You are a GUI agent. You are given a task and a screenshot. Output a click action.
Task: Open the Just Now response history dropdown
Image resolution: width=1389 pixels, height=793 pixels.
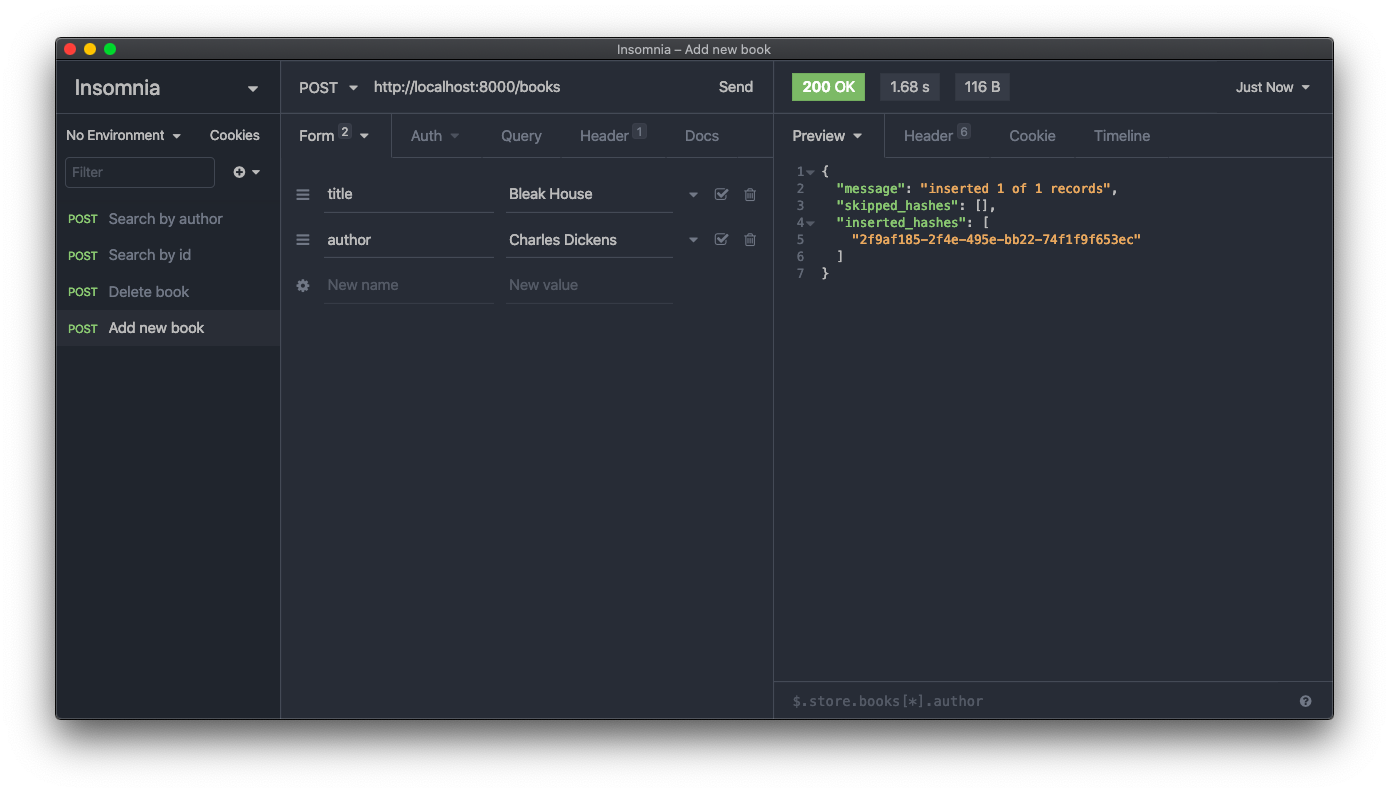(1272, 88)
